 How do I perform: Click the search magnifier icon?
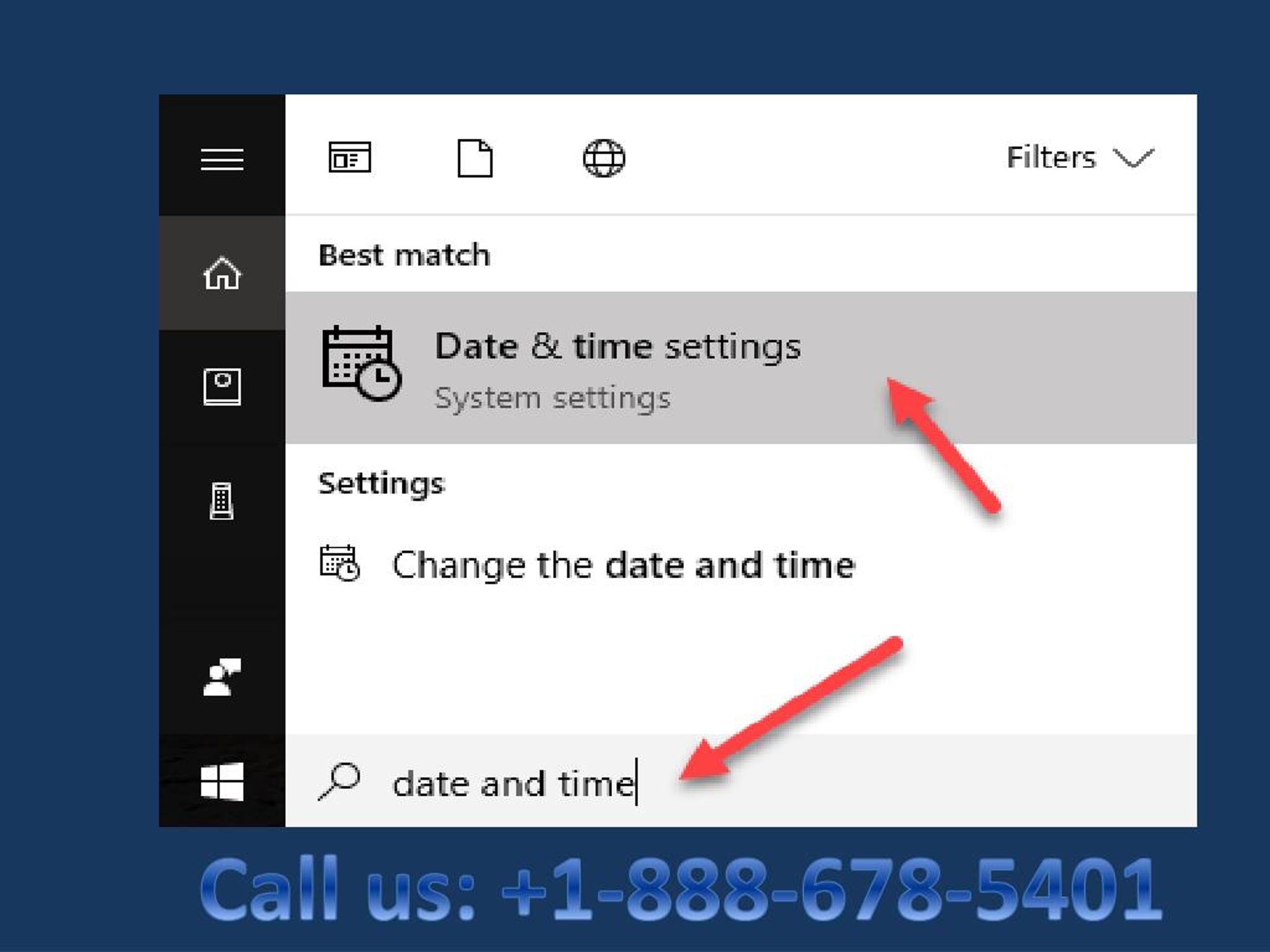click(339, 781)
